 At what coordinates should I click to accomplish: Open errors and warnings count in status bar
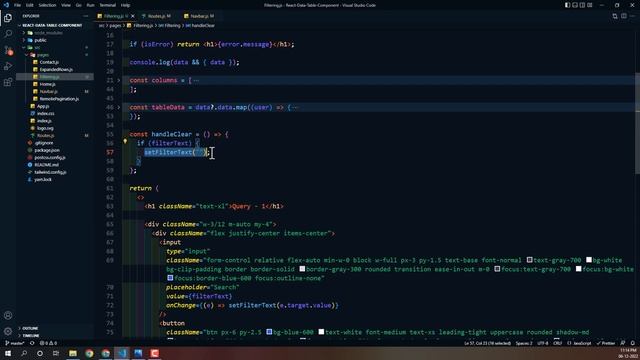pyautogui.click(x=48, y=343)
